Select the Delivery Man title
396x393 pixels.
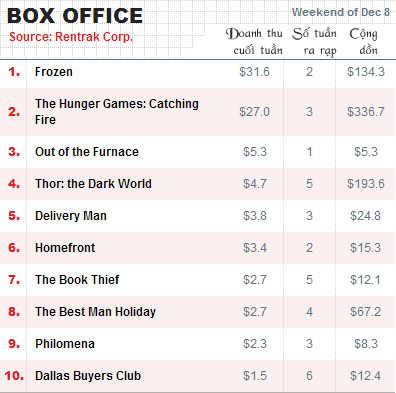tap(71, 216)
